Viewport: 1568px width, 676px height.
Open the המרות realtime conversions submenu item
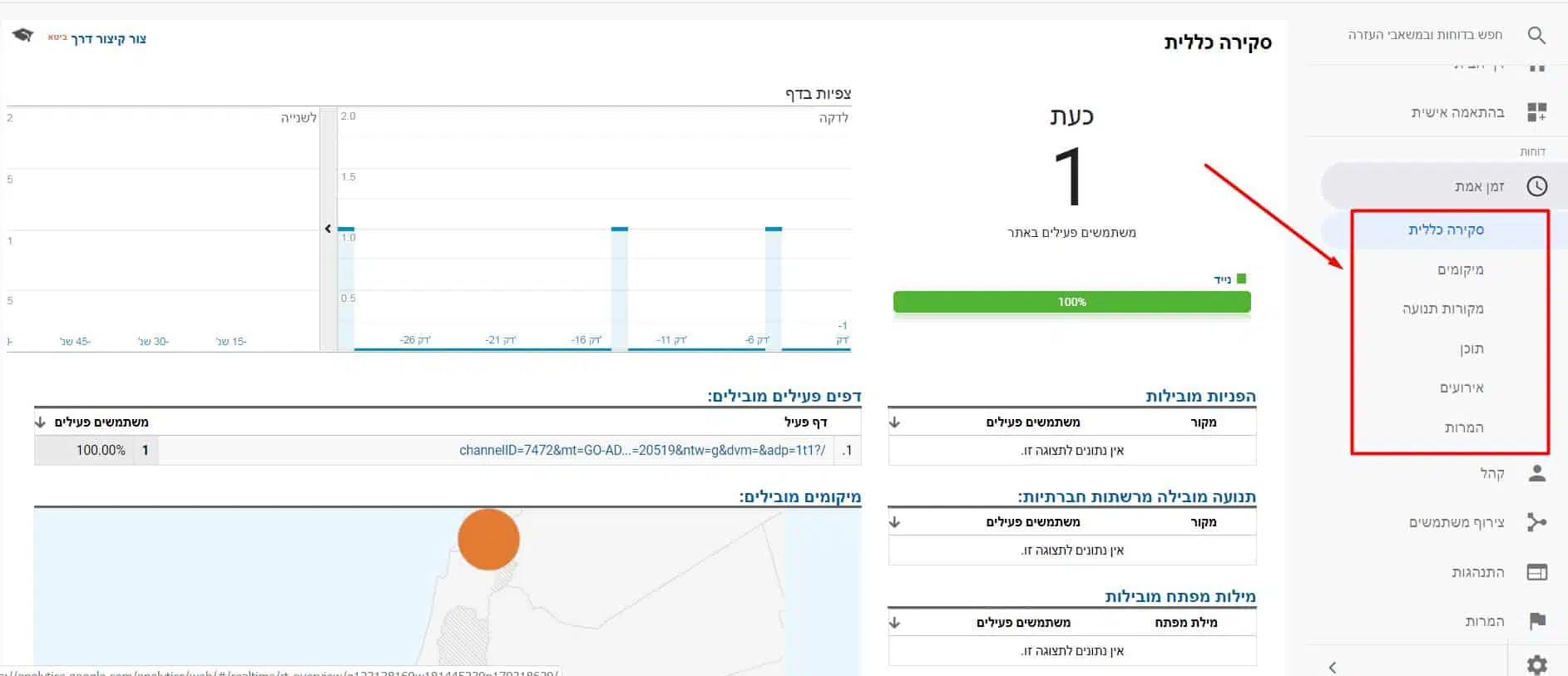1464,427
